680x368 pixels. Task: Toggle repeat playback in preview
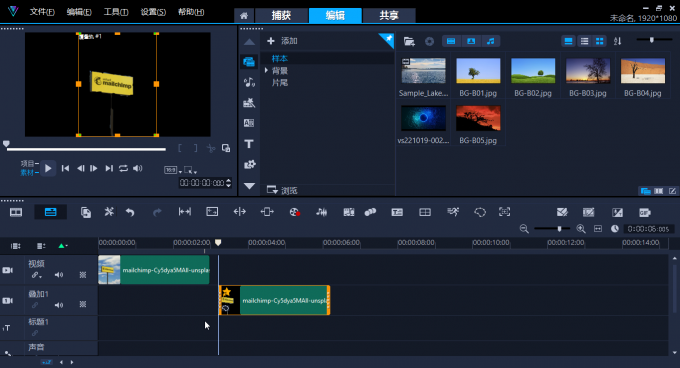click(x=124, y=168)
